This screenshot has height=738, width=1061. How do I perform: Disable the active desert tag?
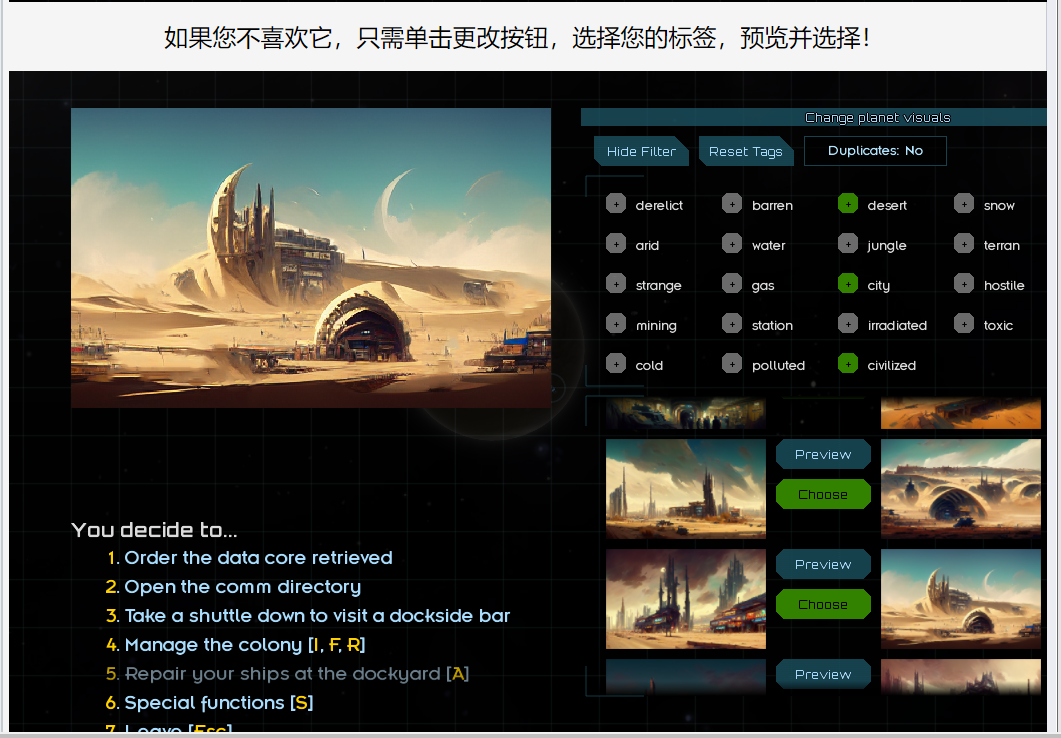[848, 204]
